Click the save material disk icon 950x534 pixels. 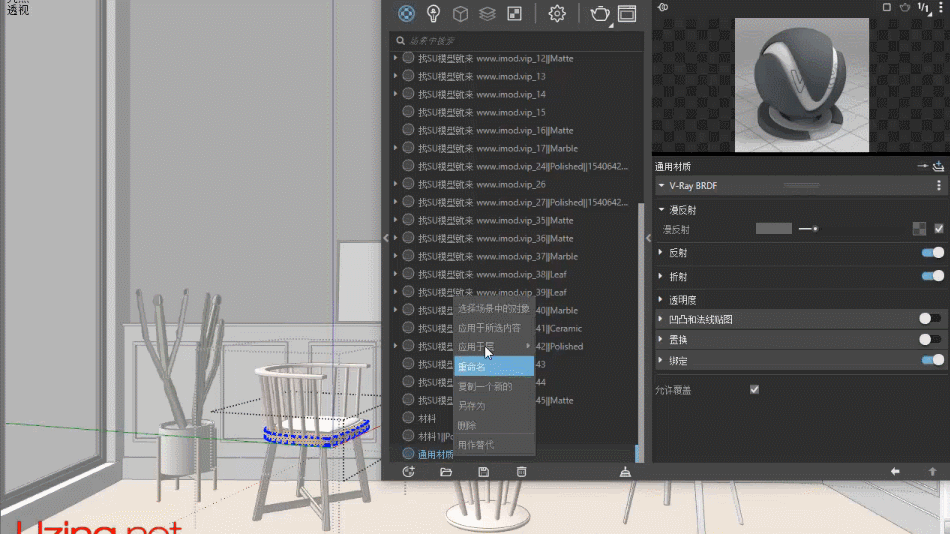[484, 472]
